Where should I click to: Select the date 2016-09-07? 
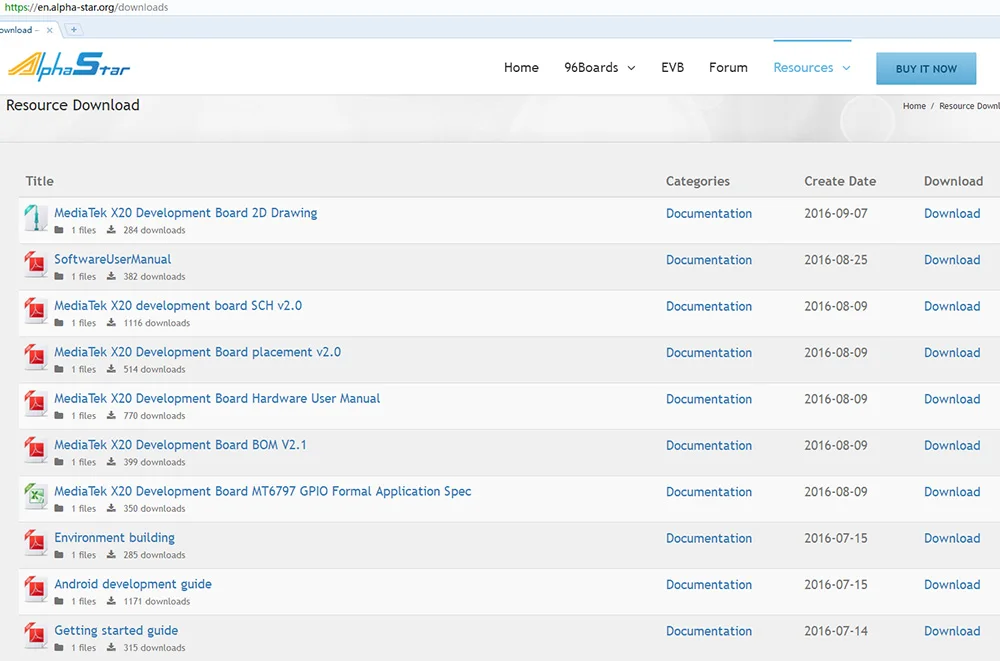point(835,214)
